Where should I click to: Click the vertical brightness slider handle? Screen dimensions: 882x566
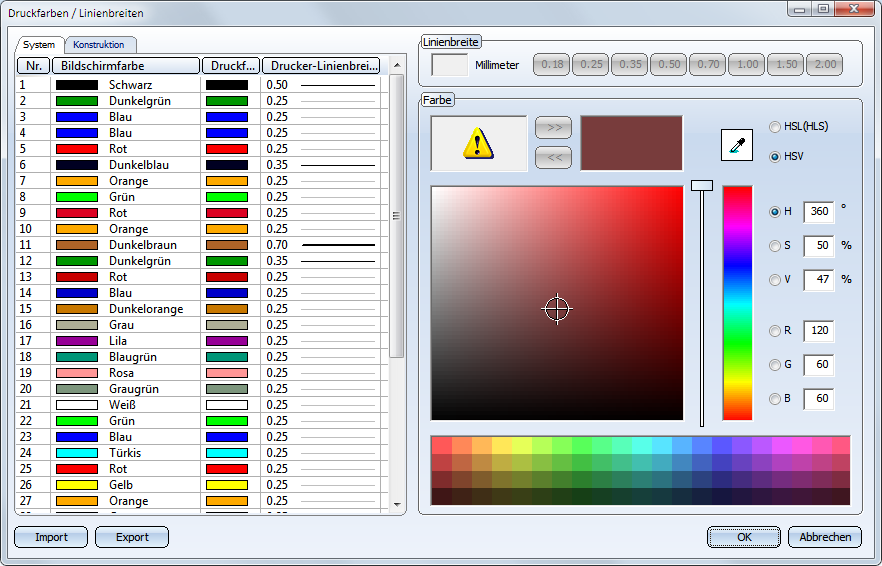702,185
